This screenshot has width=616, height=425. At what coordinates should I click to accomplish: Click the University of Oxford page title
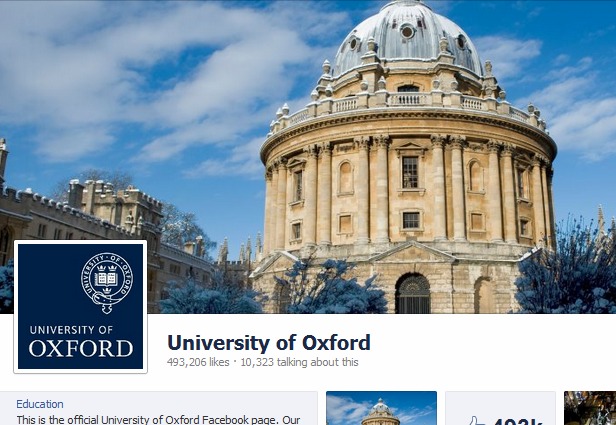click(x=269, y=343)
